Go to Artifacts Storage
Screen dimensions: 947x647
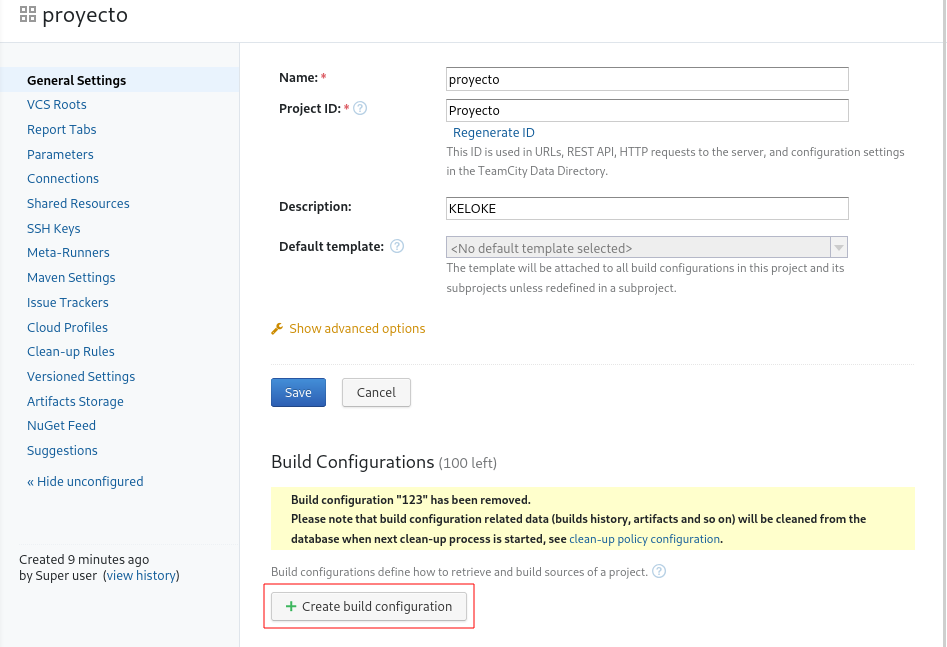[x=75, y=402]
